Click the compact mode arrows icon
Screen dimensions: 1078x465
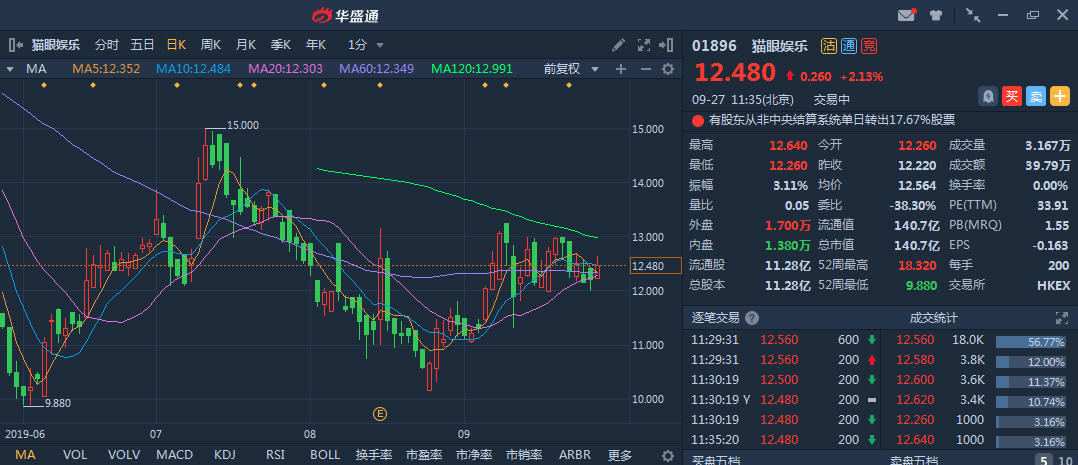973,14
